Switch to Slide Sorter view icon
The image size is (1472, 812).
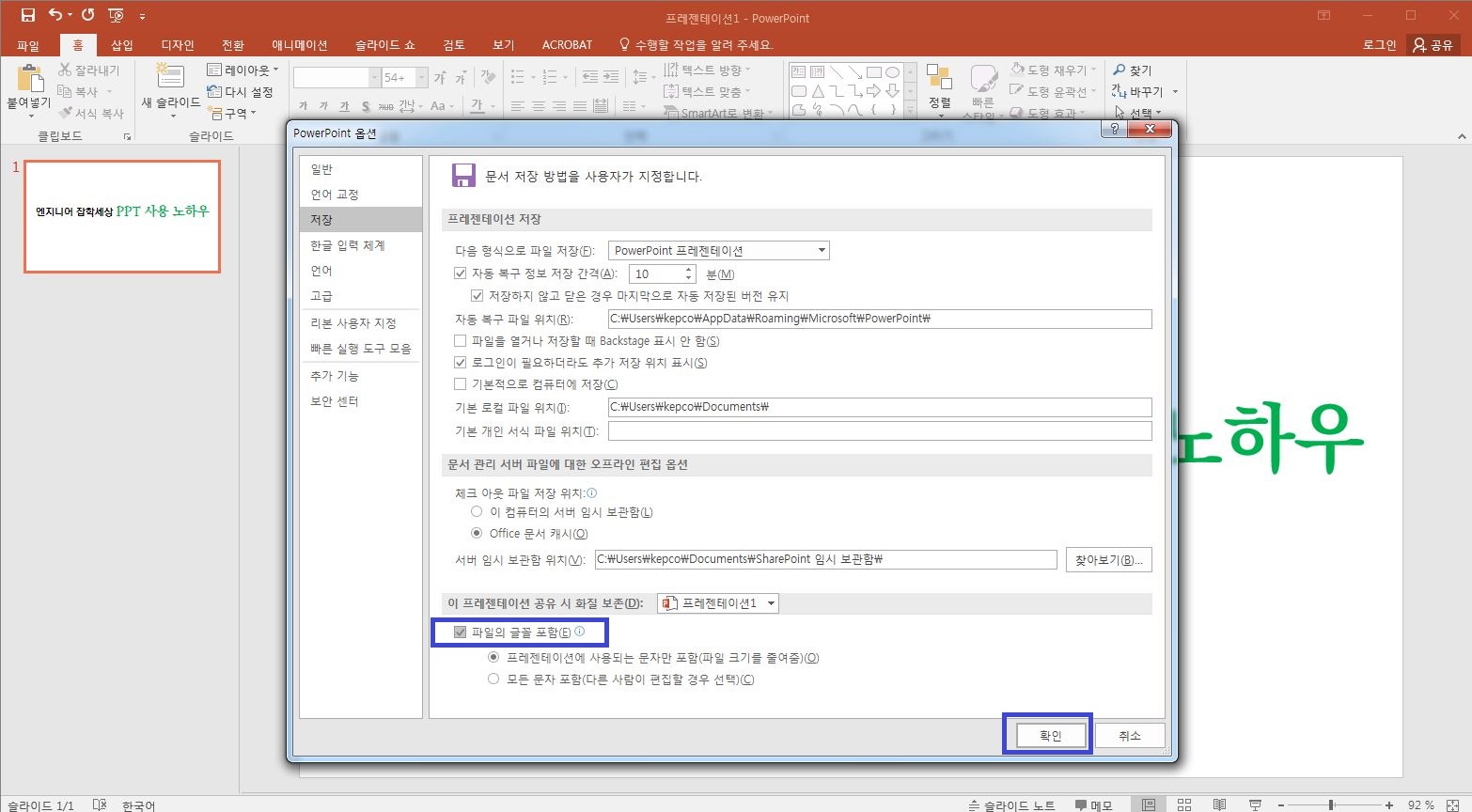click(1184, 805)
